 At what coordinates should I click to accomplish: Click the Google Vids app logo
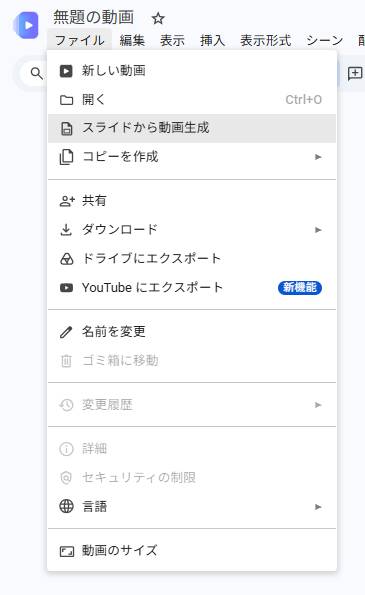pos(26,25)
